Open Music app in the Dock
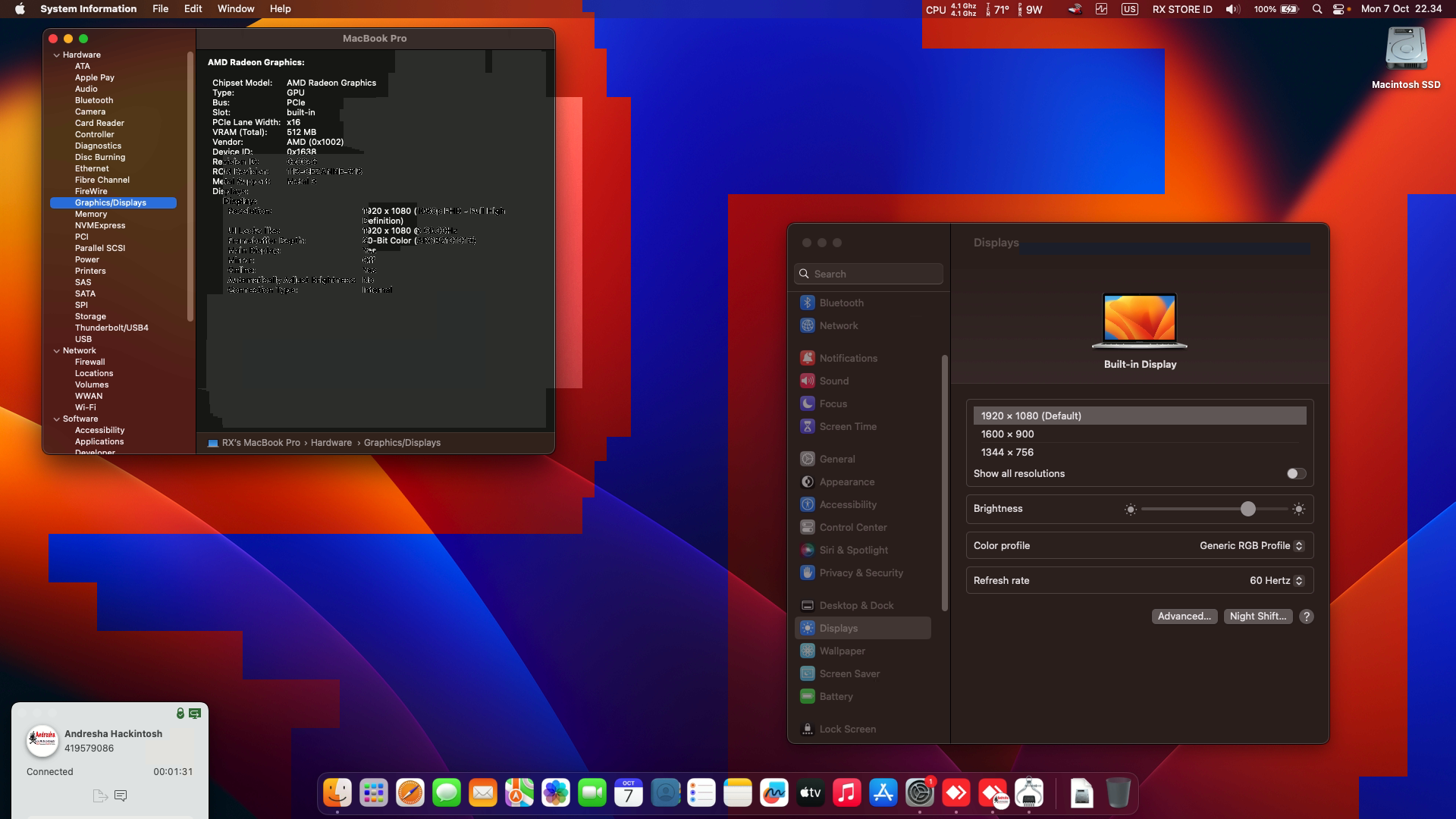The width and height of the screenshot is (1456, 819). coord(847,793)
